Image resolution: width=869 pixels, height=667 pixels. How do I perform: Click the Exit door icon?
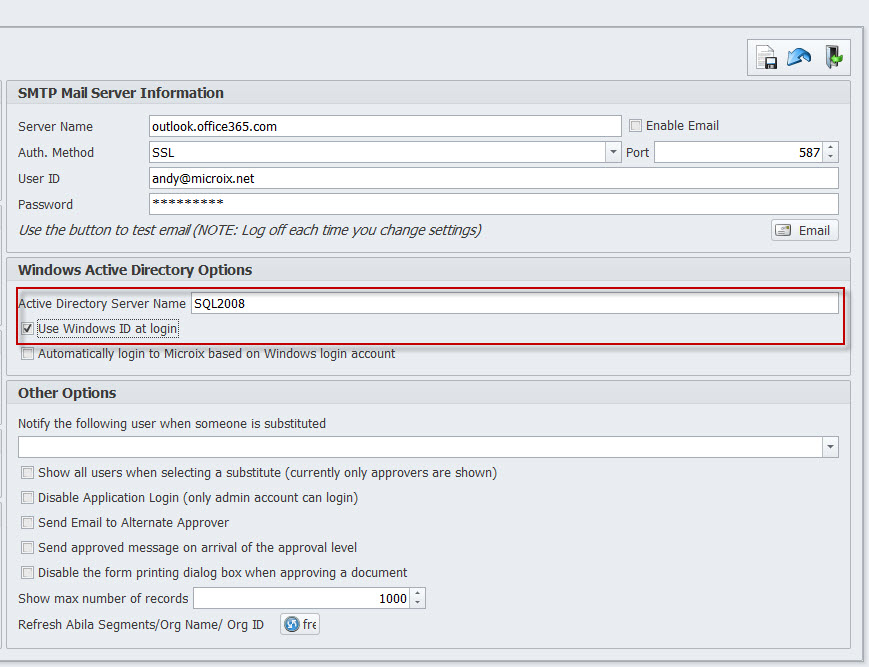click(x=832, y=58)
